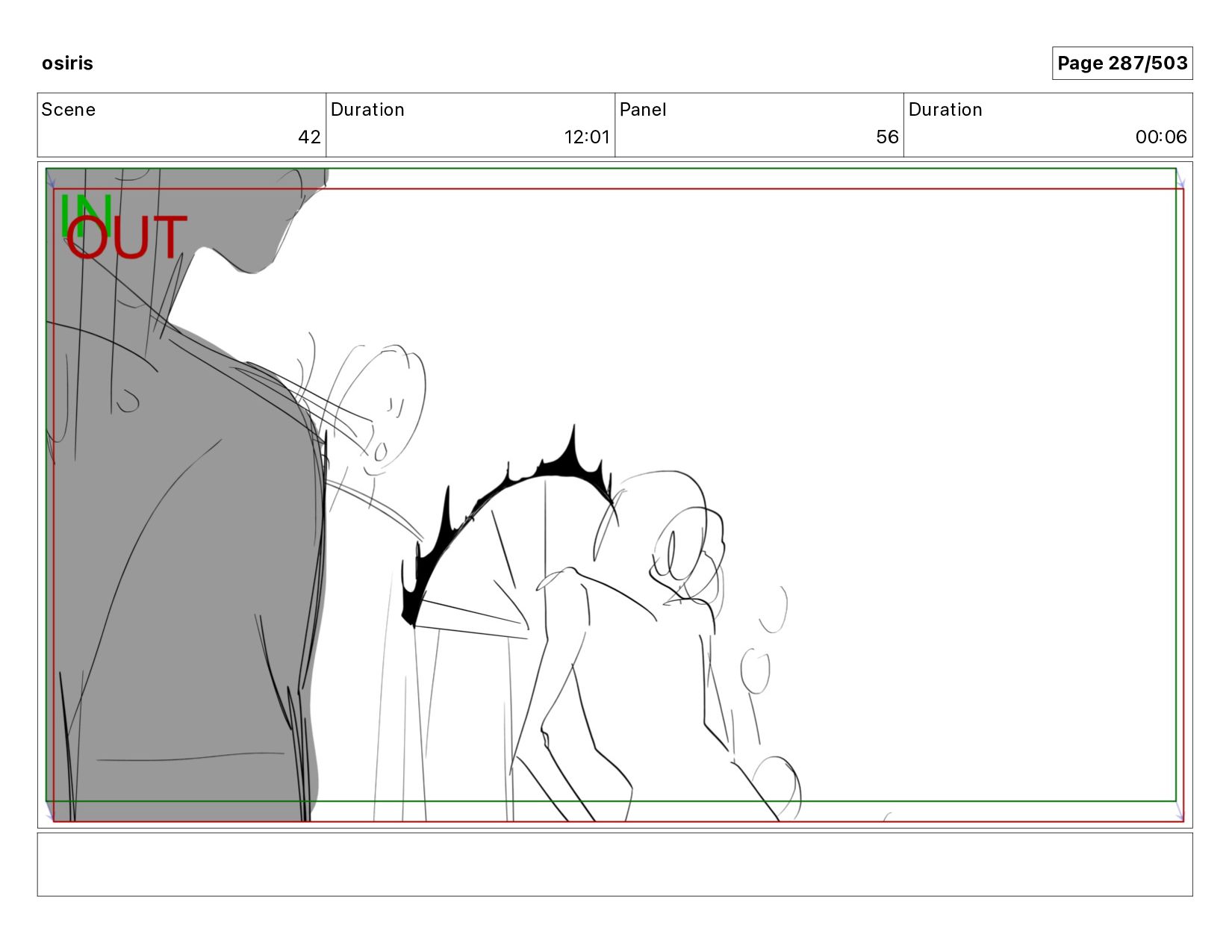Click the storyboard panel sketch thumbnail
This screenshot has height=952, width=1232.
(615, 495)
